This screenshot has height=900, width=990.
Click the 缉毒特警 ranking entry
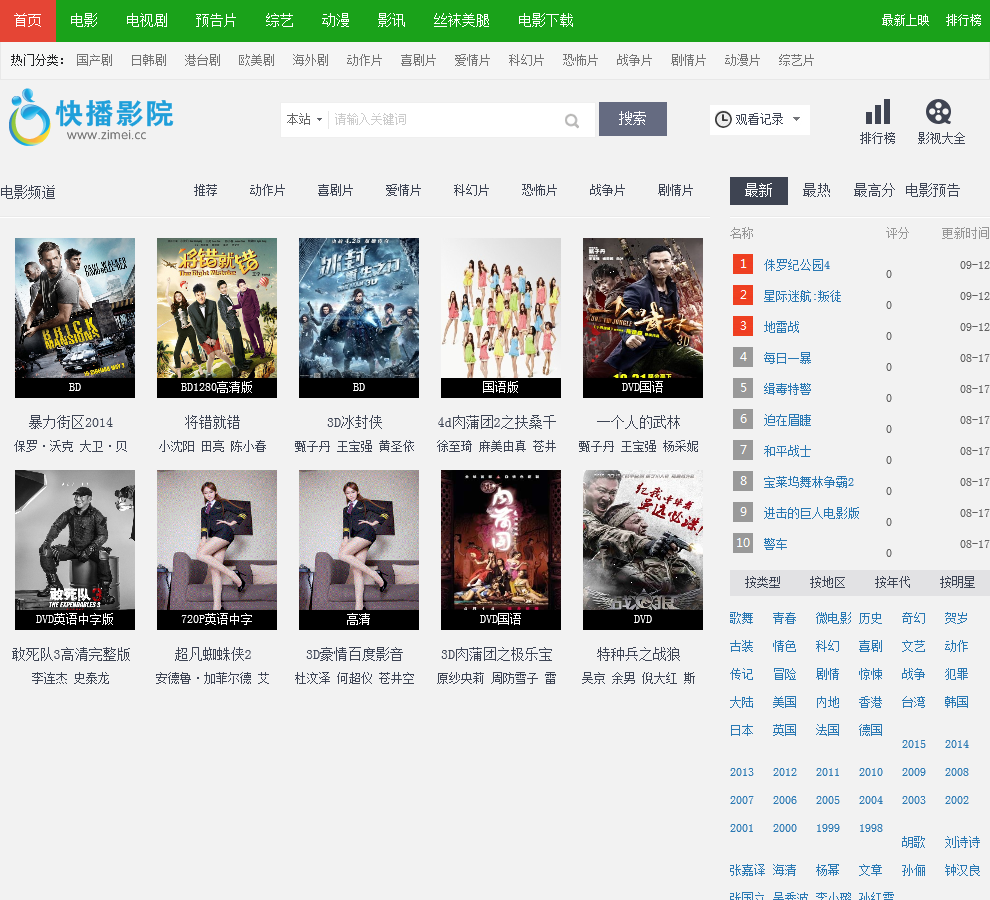coord(787,389)
